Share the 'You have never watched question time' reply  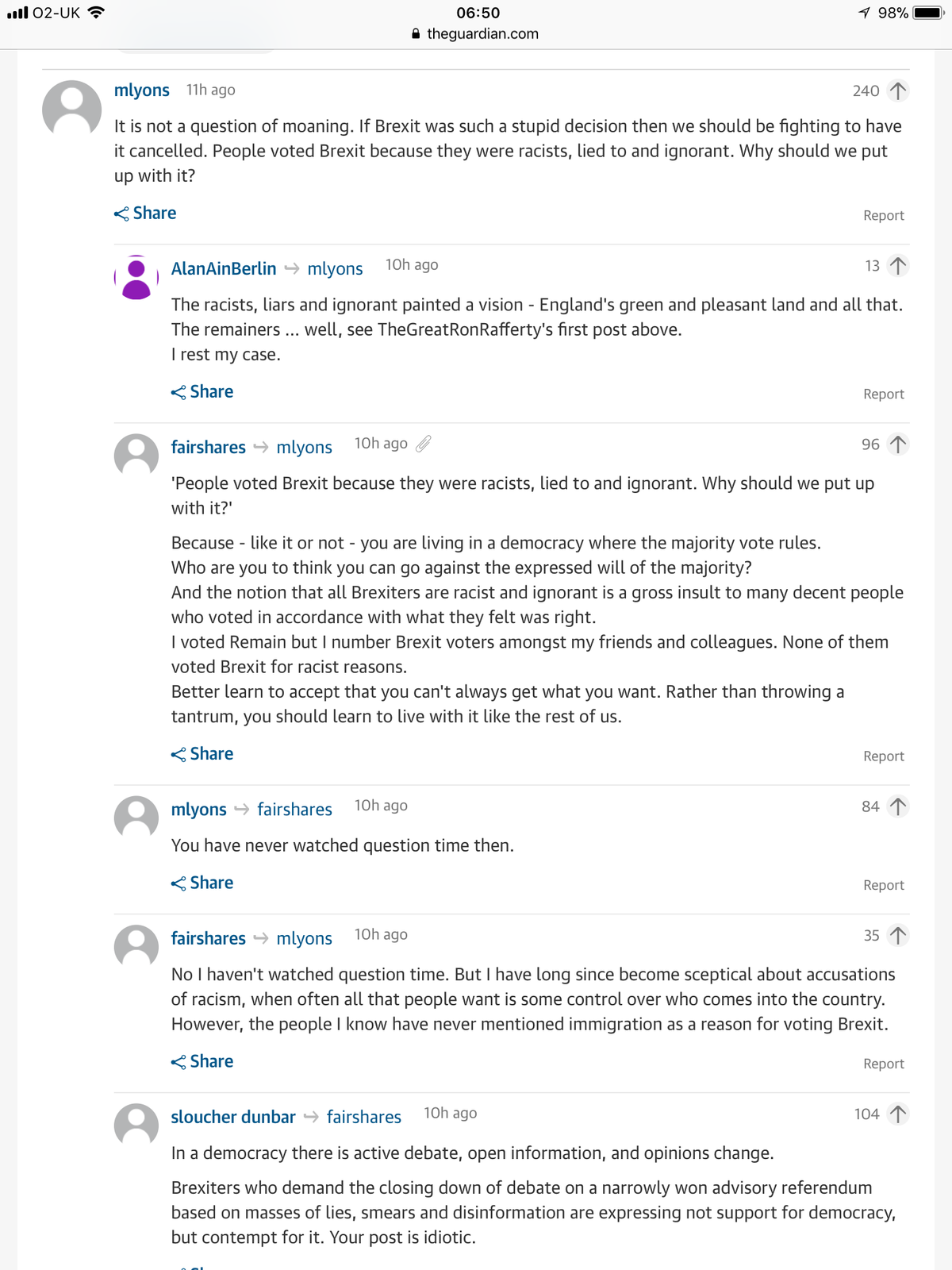tap(202, 883)
